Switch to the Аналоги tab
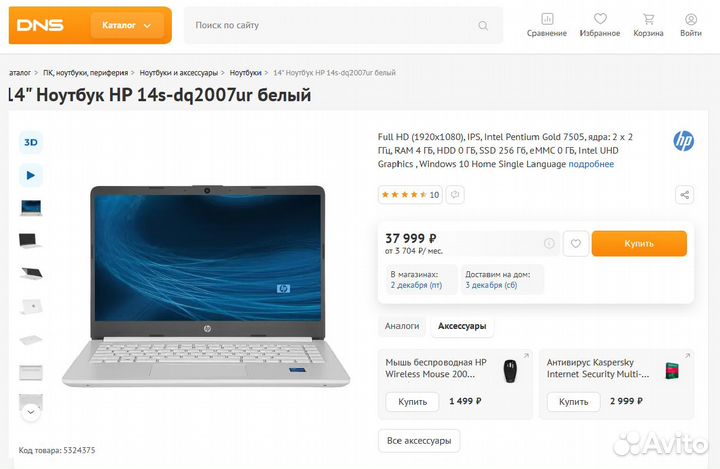Viewport: 720px width, 469px height. tap(402, 326)
